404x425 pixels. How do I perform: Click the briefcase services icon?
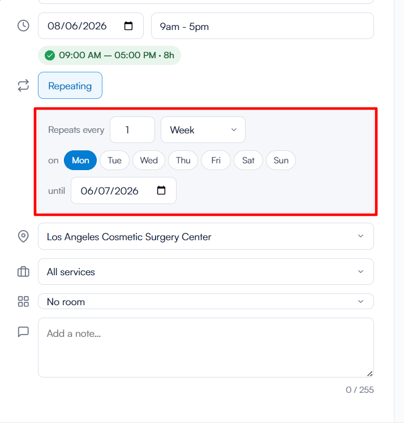tap(23, 272)
